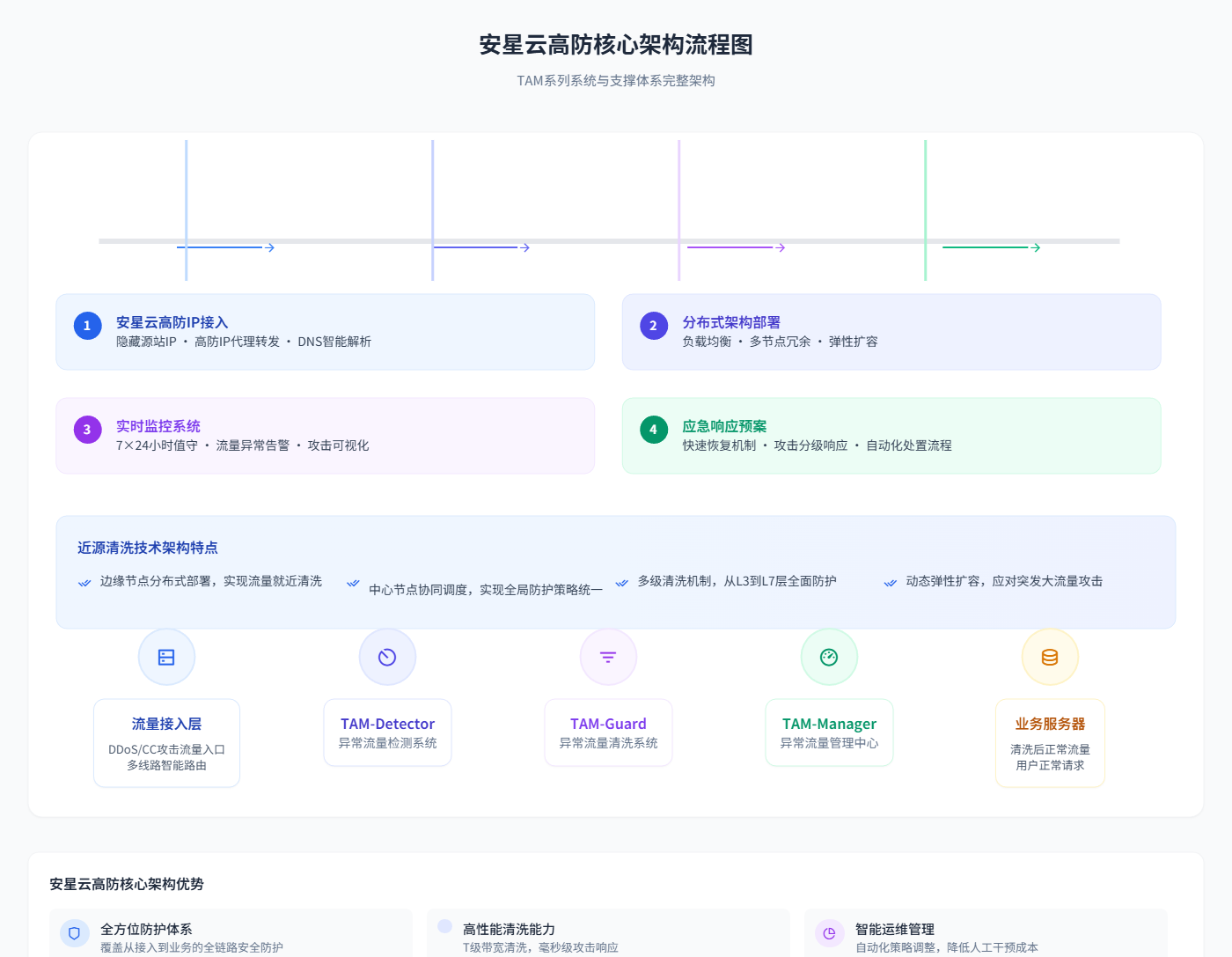Click the gauge icon above TAM-Detector
Viewport: 1232px width, 957px height.
387,657
